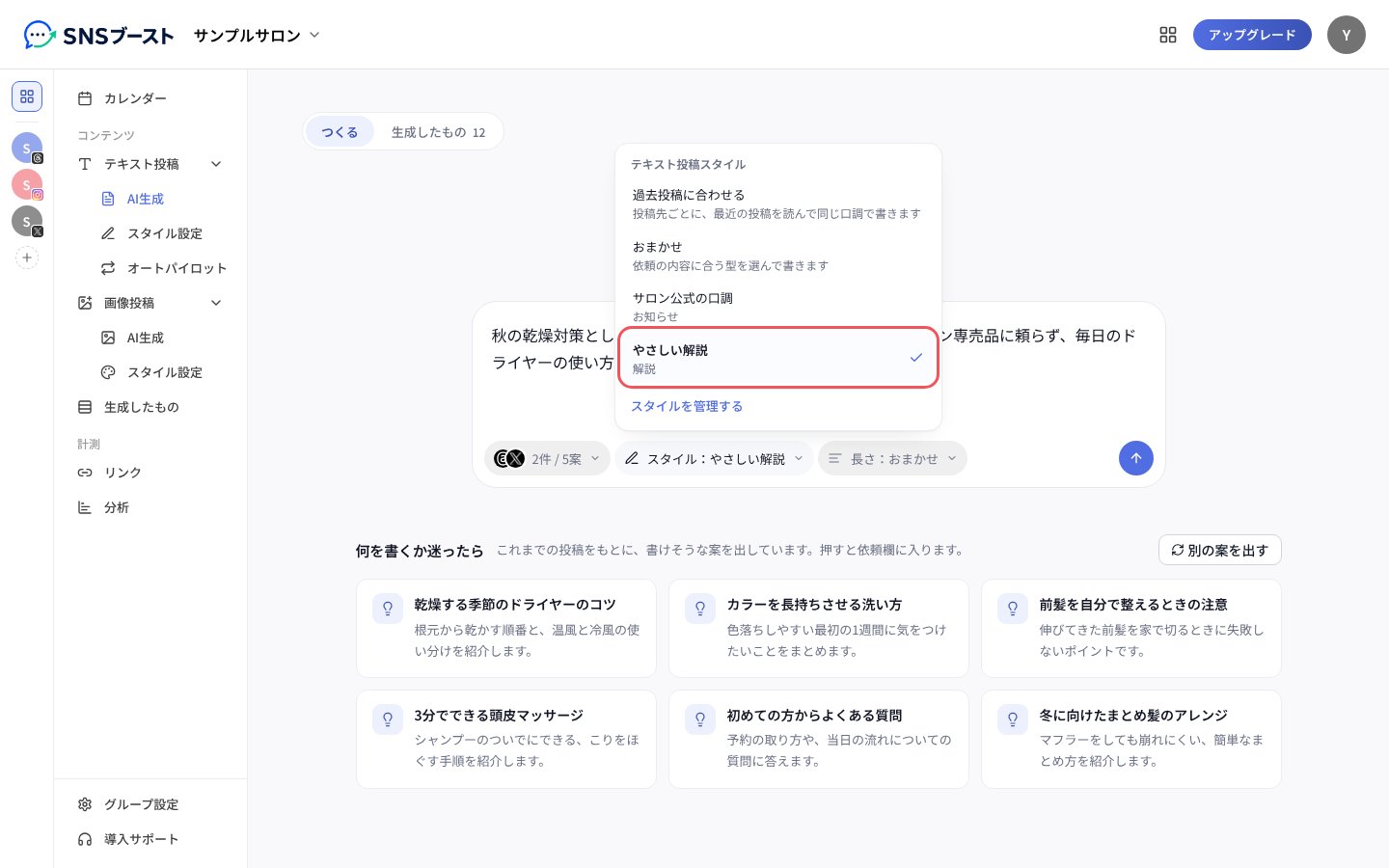The width and height of the screenshot is (1389, 868).
Task: Switch to the 生成したもの 12 tab
Action: coord(438,132)
